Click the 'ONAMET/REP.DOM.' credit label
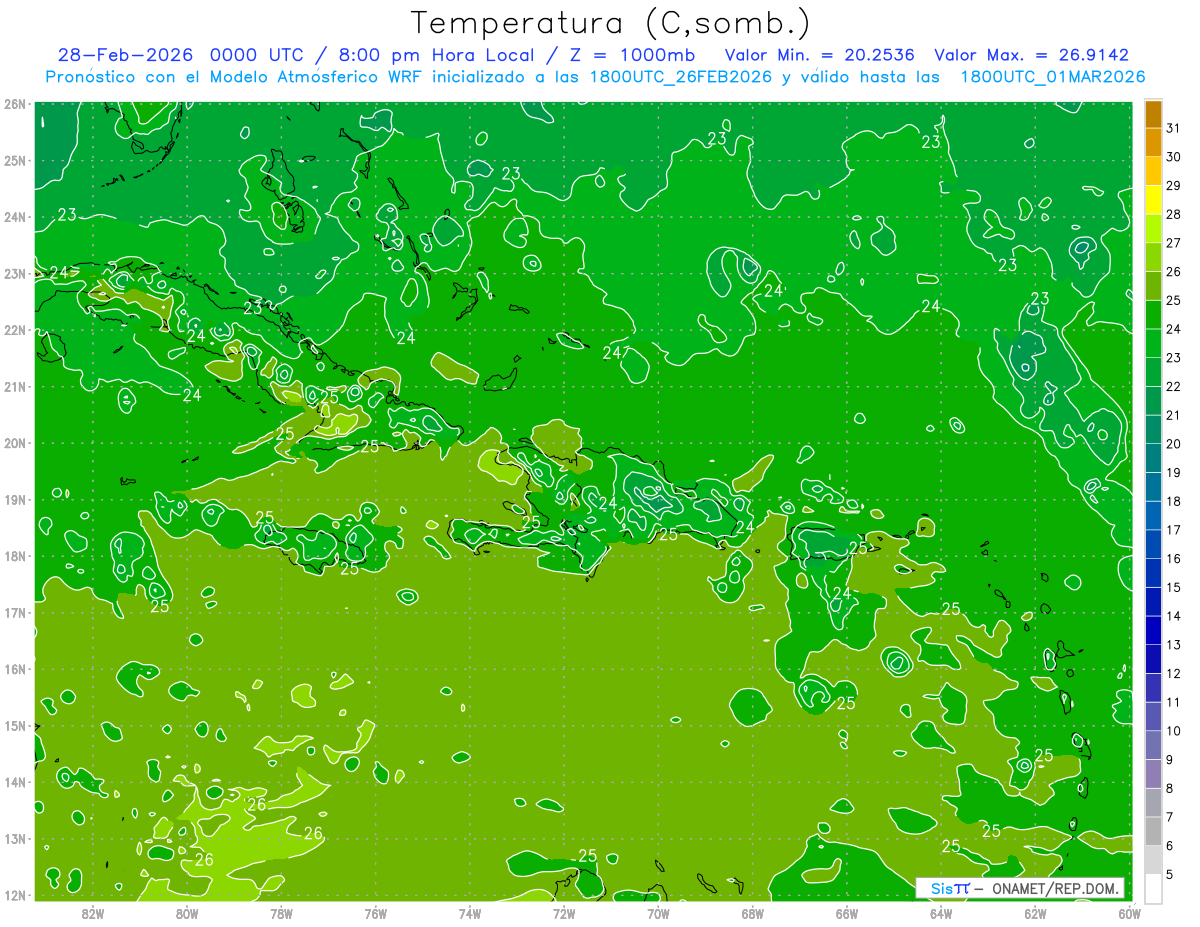Image resolution: width=1200 pixels, height=927 pixels. pos(1054,888)
